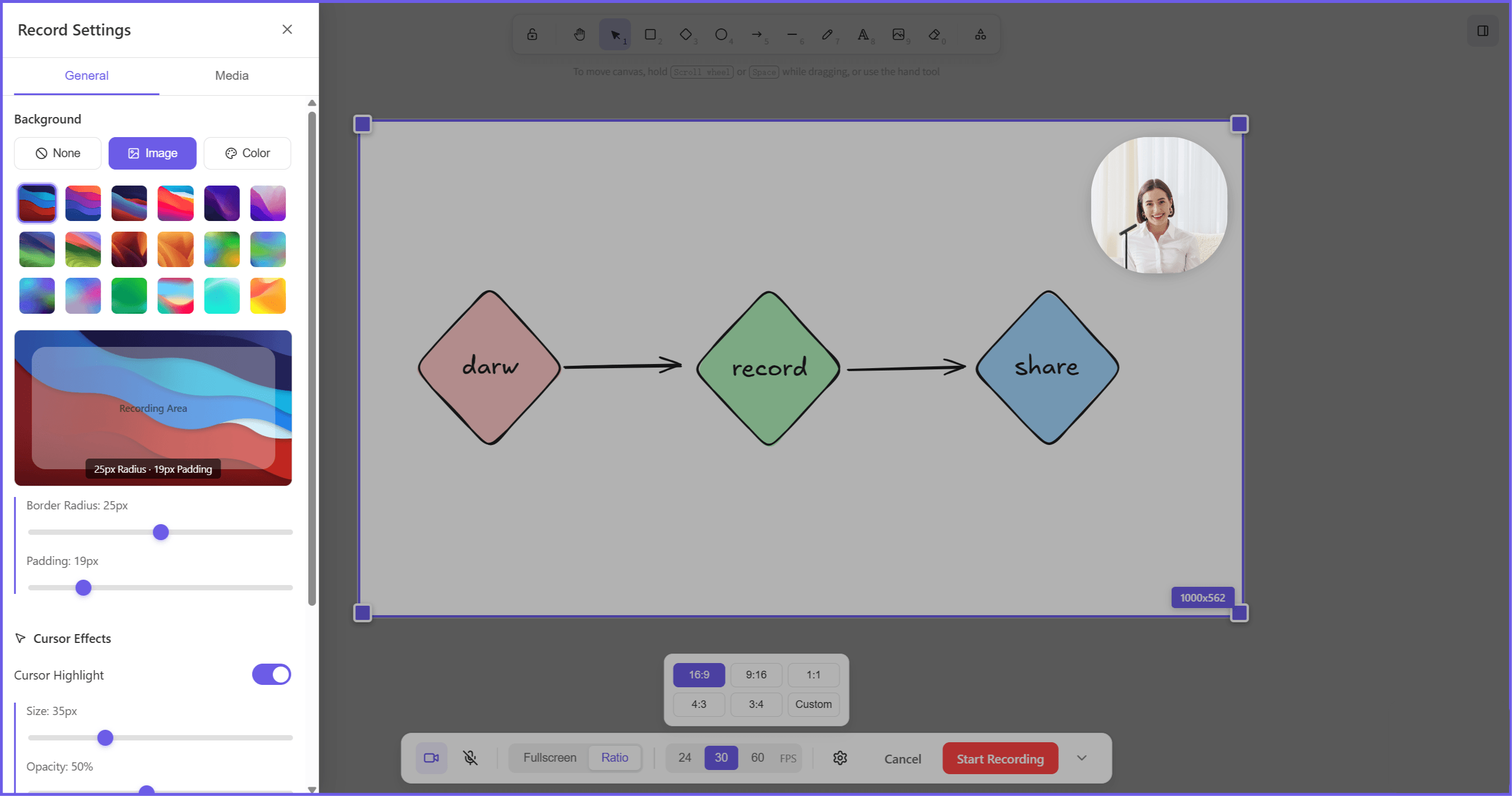
Task: Select the Eraser tool
Action: coord(934,34)
